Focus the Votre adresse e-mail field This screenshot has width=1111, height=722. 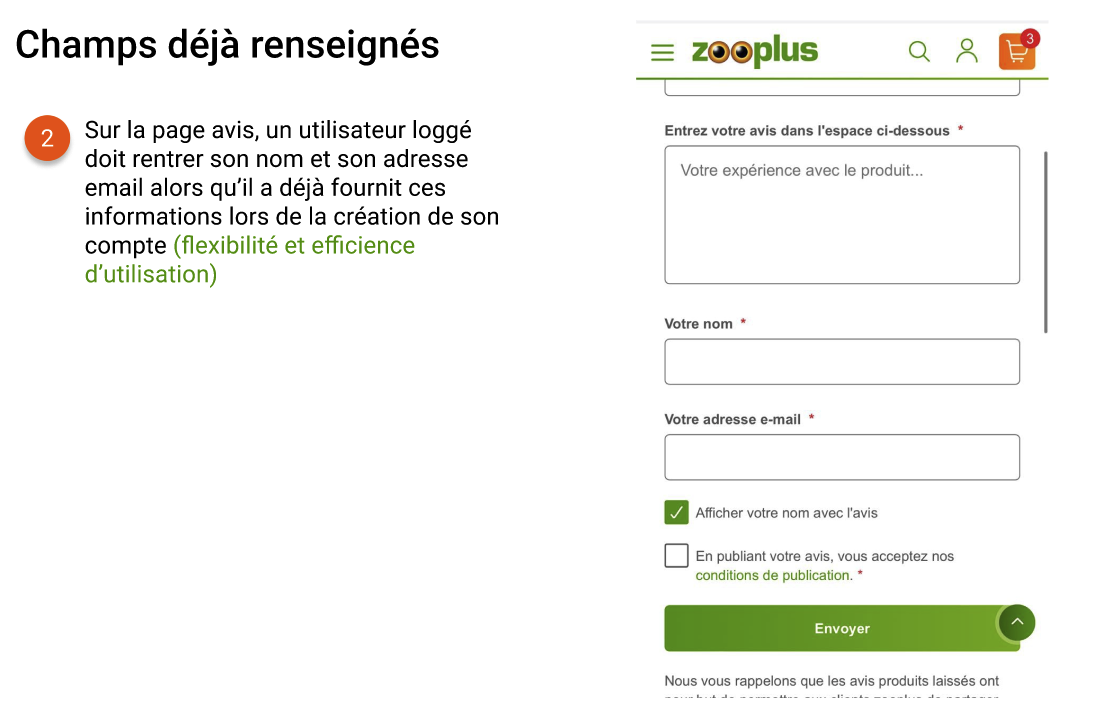[x=842, y=457]
